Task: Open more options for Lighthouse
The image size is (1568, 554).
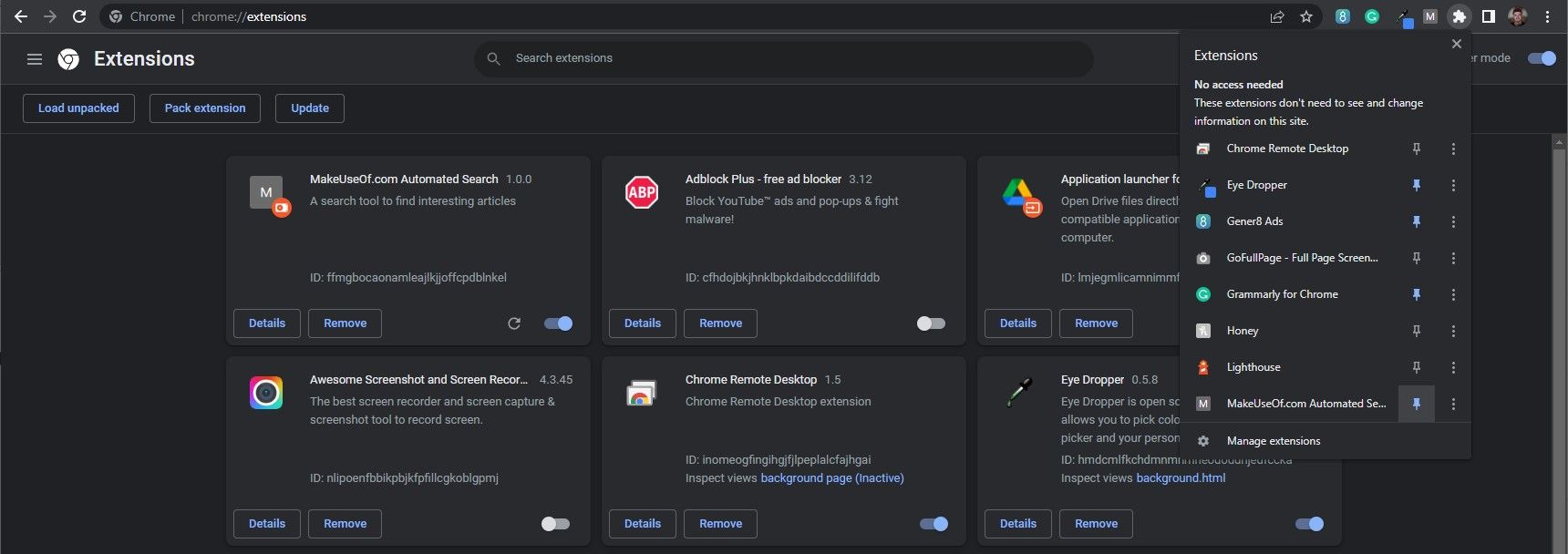Action: 1453,367
